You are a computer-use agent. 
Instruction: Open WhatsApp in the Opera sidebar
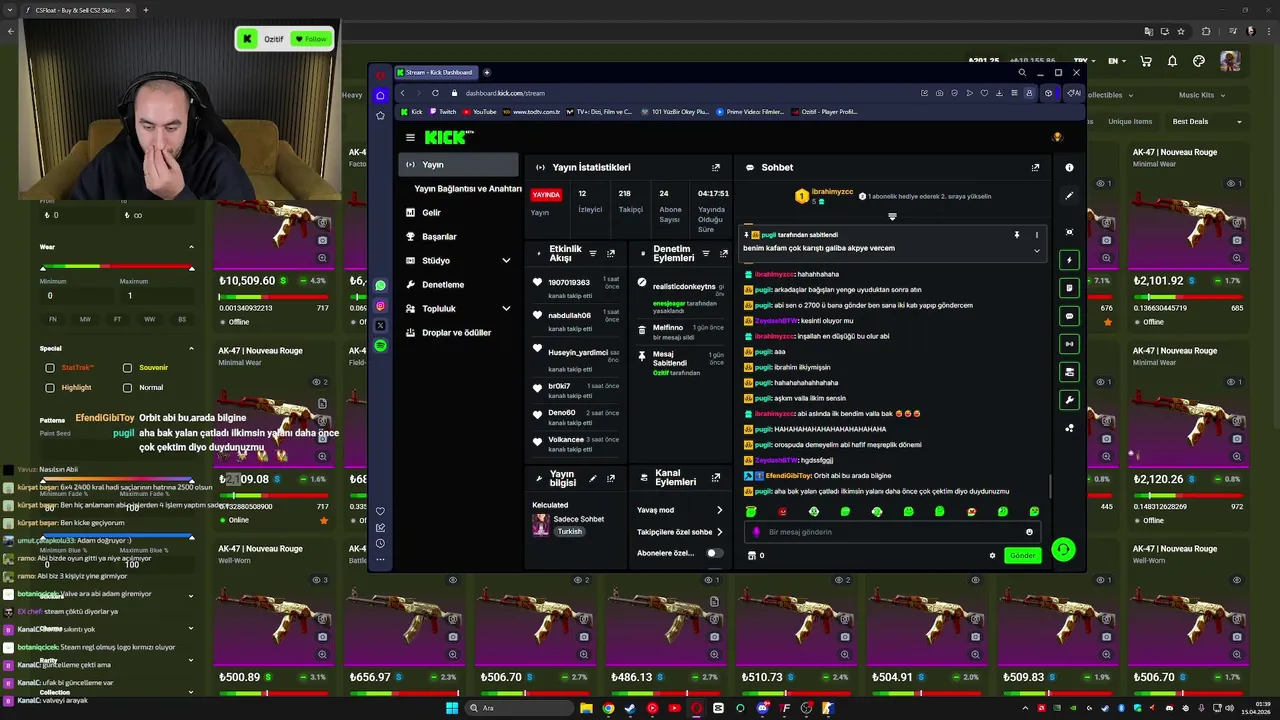[x=380, y=286]
